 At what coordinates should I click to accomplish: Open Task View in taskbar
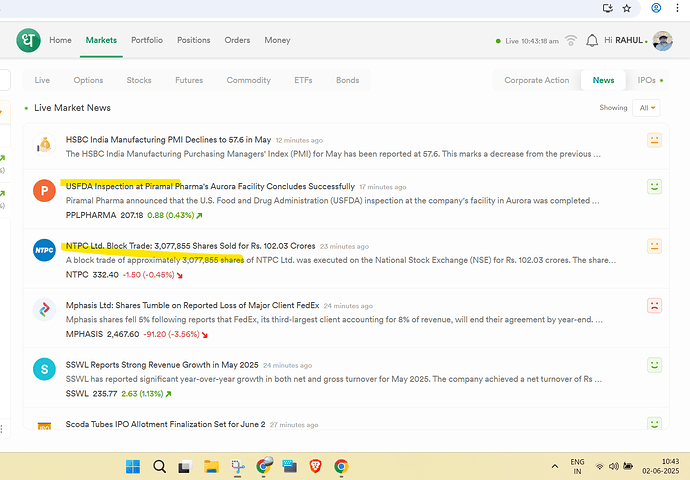[185, 466]
